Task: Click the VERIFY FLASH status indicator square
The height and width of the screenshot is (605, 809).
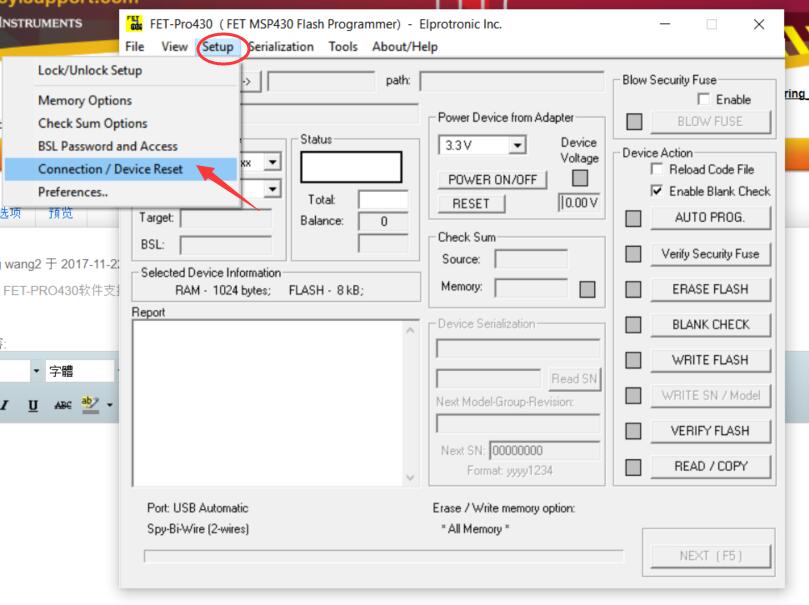Action: [x=633, y=431]
